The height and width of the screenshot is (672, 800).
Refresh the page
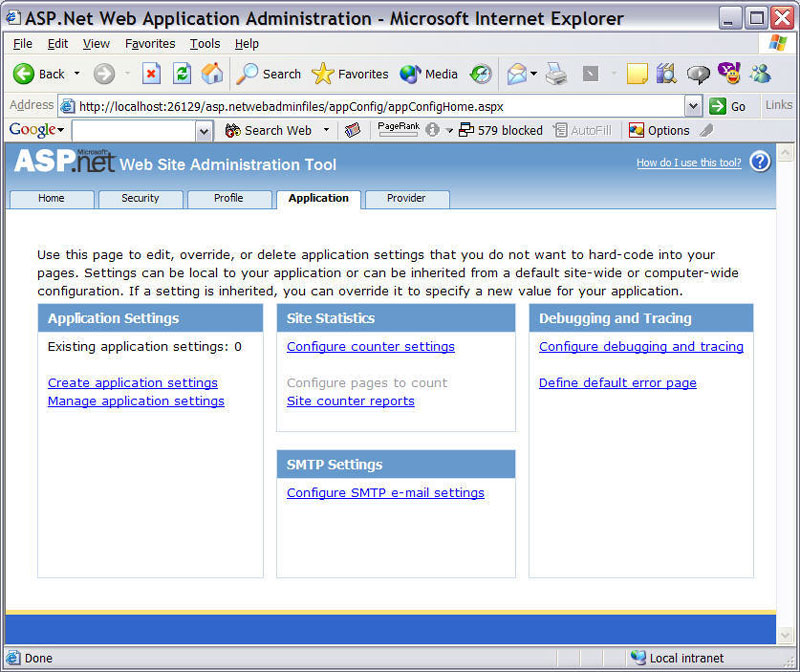pos(181,74)
